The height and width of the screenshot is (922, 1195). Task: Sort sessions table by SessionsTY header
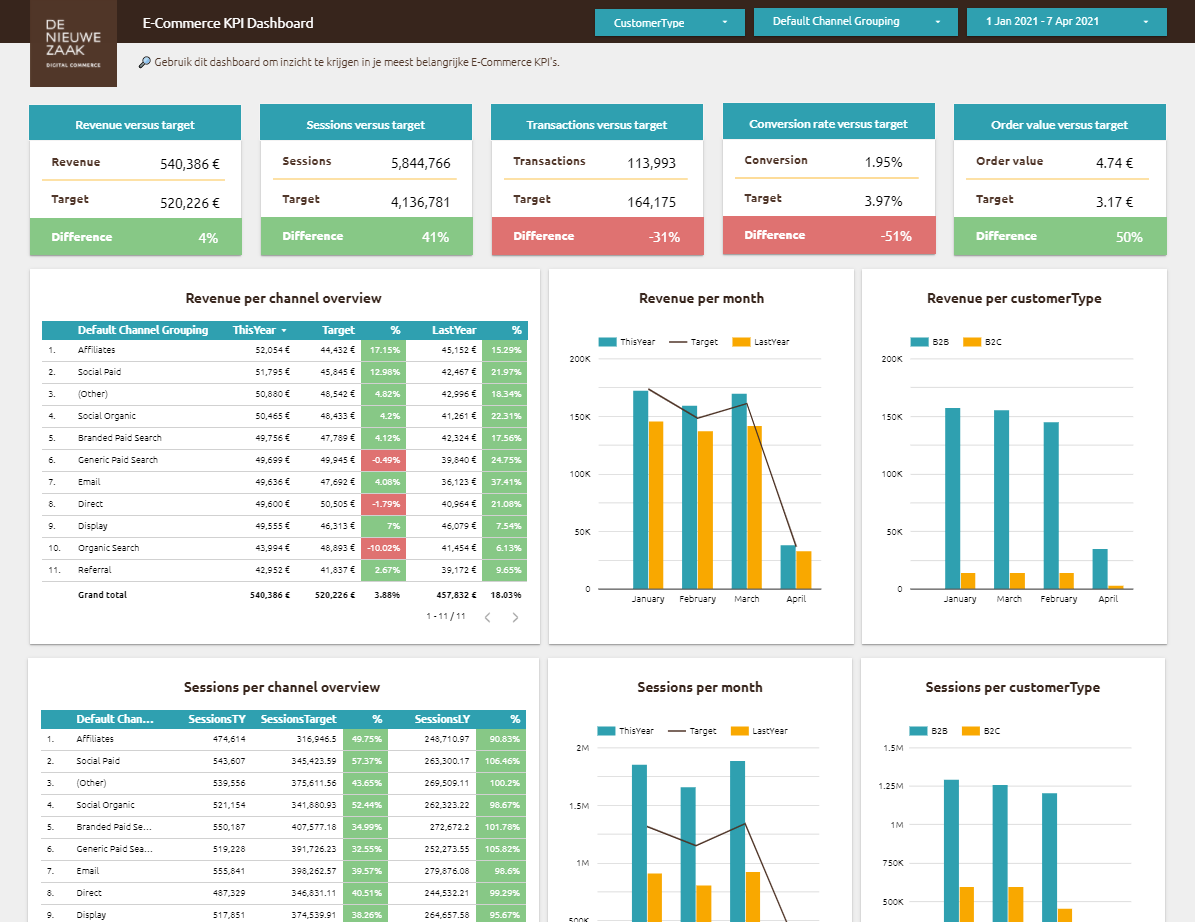(216, 719)
